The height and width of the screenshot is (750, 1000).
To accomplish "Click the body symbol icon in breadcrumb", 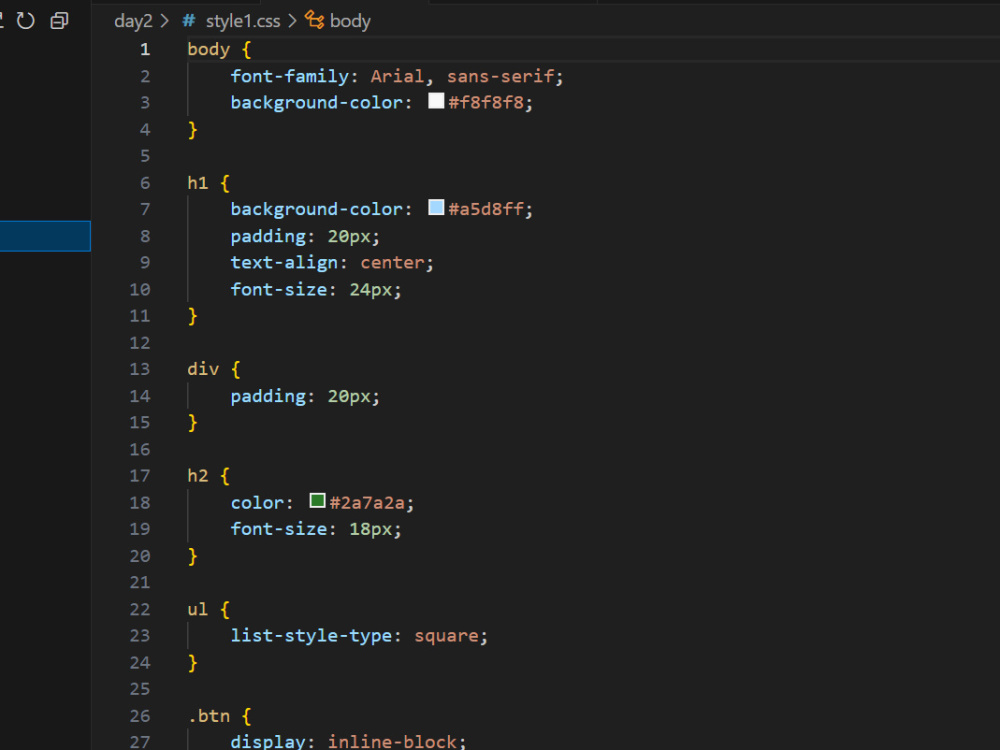I will (314, 20).
